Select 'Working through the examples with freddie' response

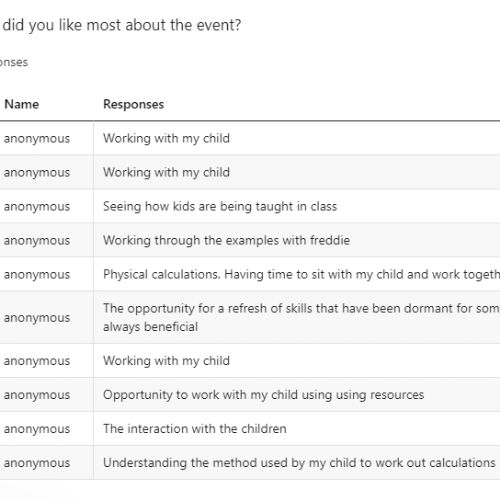227,240
